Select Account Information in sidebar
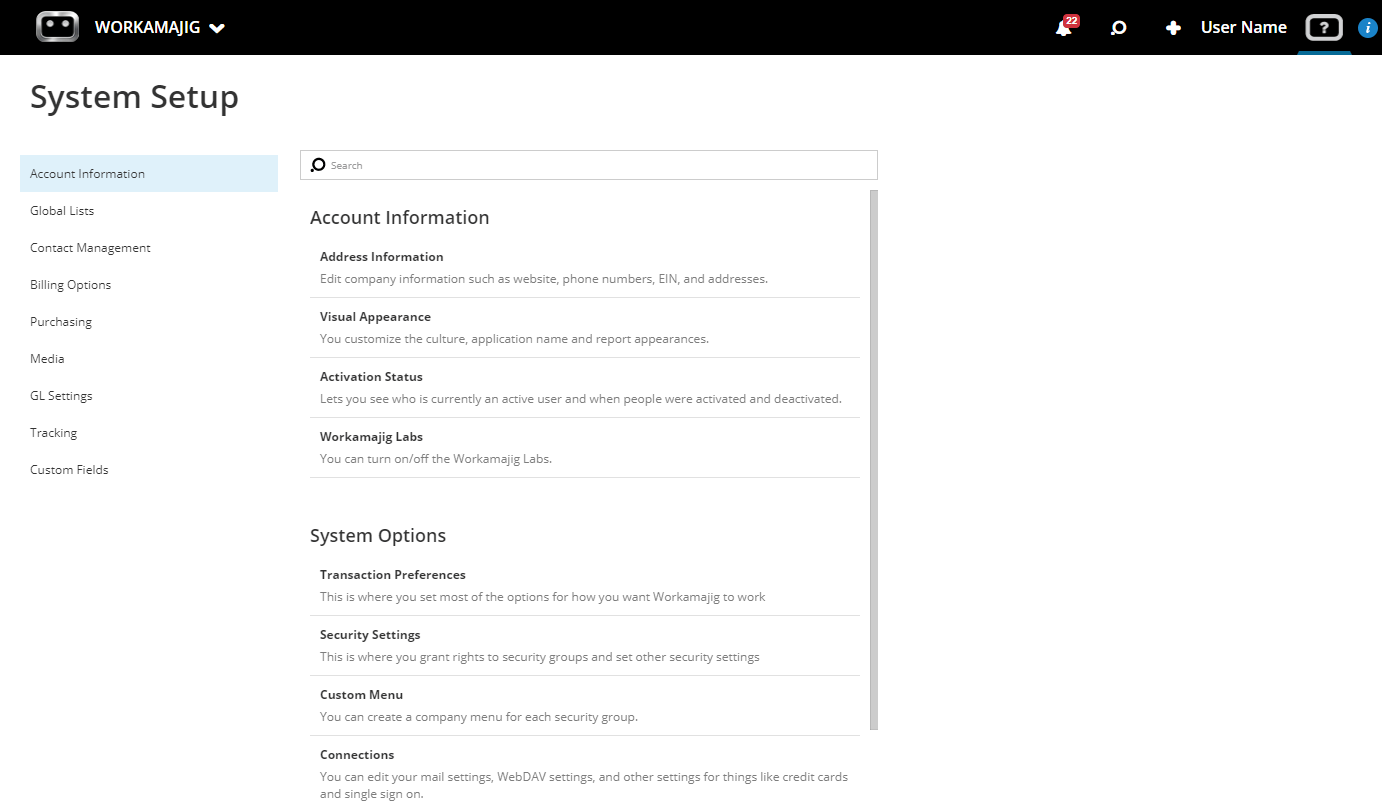1382x808 pixels. click(x=149, y=174)
